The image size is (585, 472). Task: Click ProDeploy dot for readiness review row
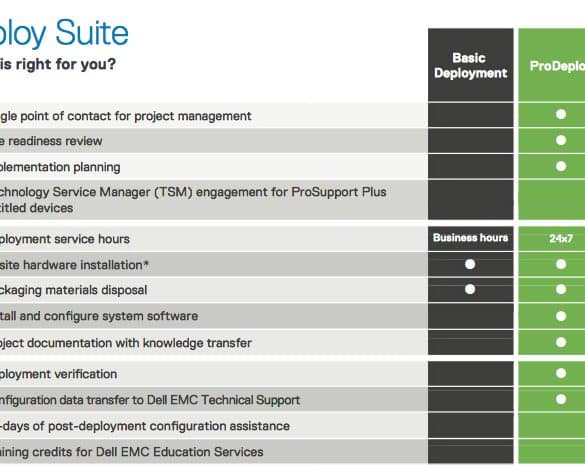click(561, 140)
